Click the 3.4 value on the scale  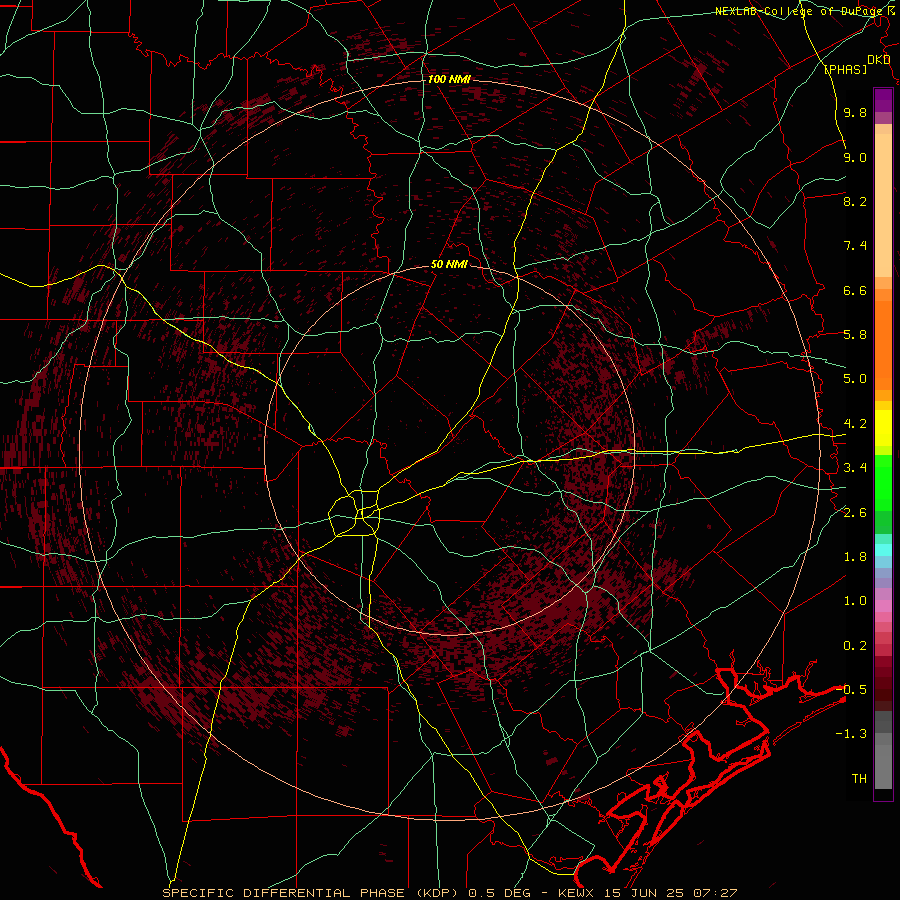click(x=855, y=468)
